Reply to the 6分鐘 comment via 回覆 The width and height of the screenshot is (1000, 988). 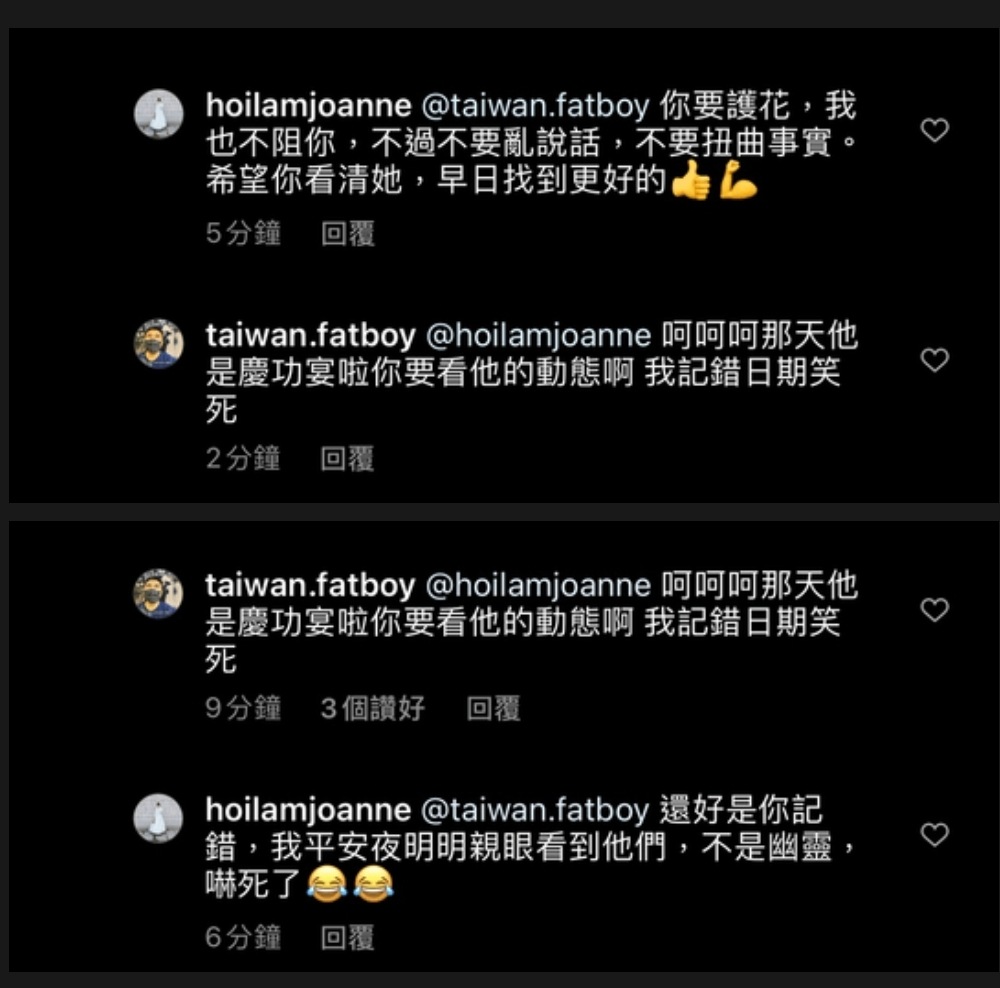pyautogui.click(x=348, y=938)
